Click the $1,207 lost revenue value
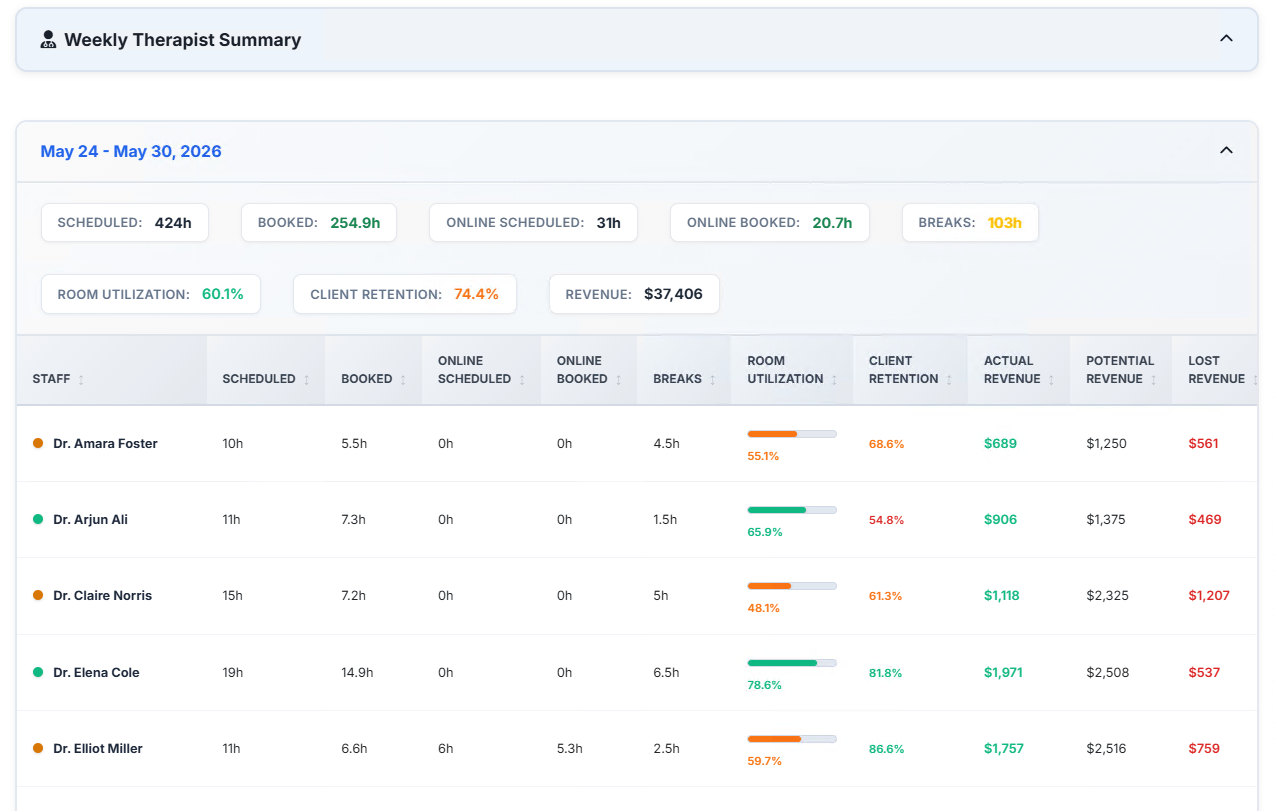 tap(1209, 595)
